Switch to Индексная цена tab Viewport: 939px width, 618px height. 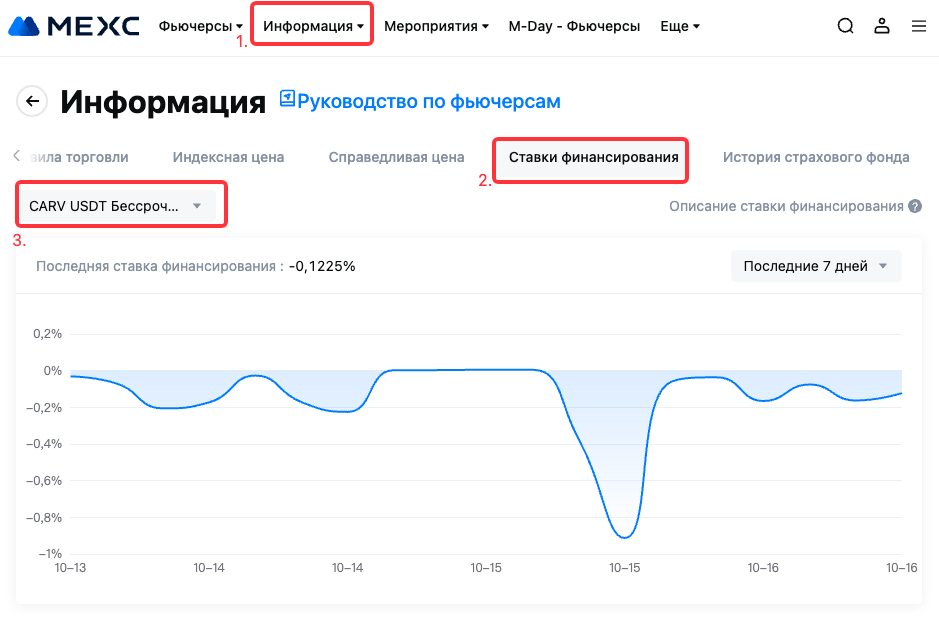(228, 157)
